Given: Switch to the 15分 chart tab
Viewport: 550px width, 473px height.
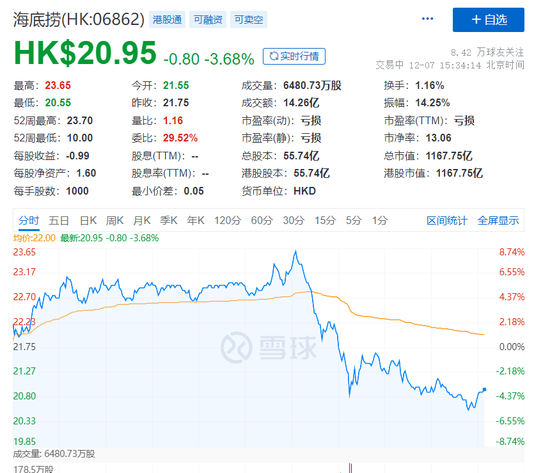Looking at the screenshot, I should coord(325,221).
